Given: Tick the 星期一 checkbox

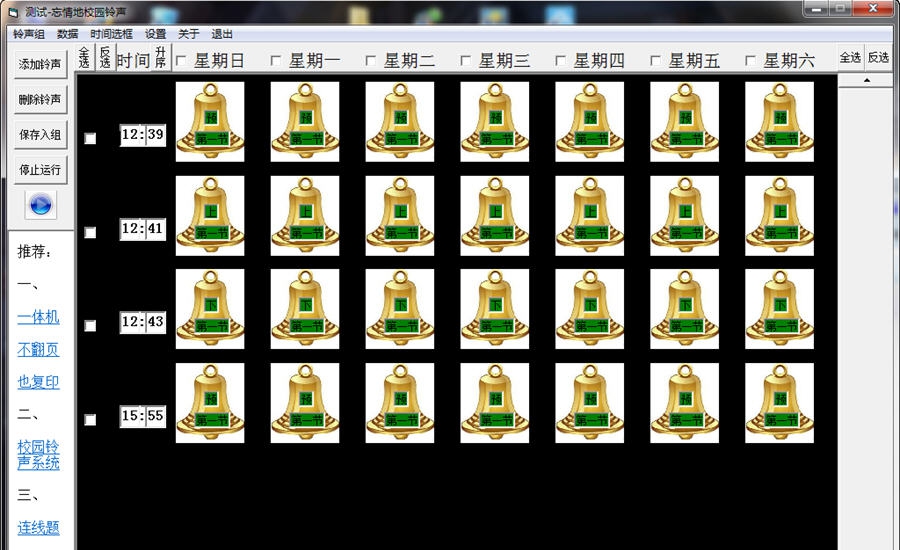Looking at the screenshot, I should point(276,60).
